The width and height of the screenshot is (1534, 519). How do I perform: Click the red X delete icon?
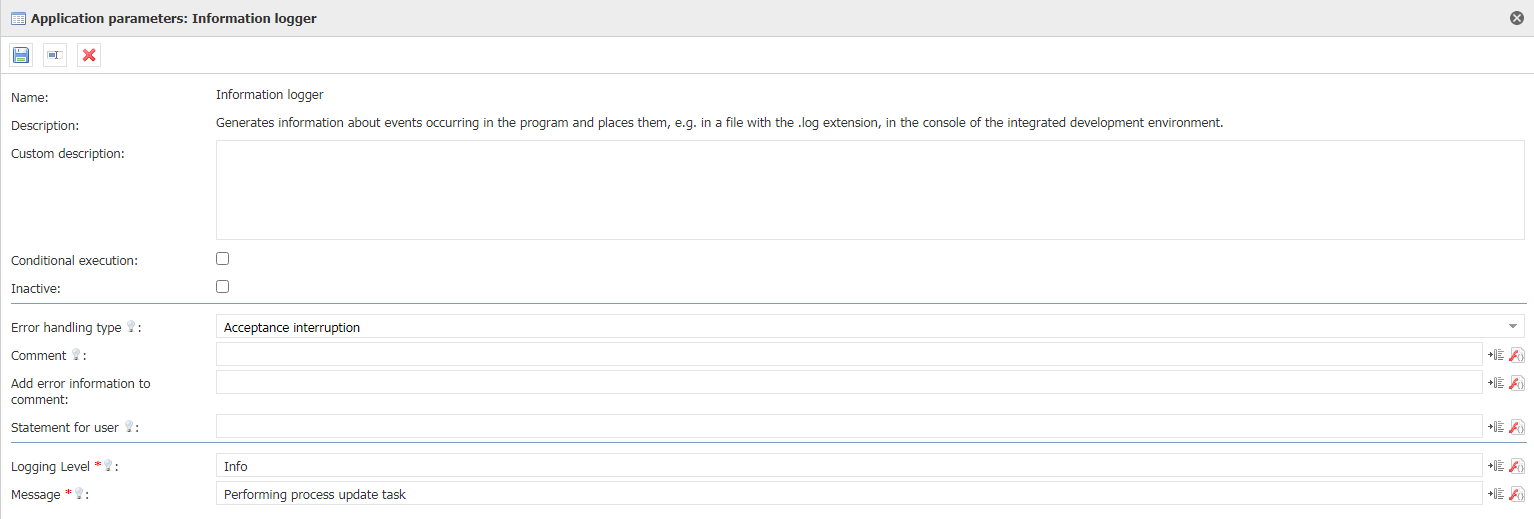[x=89, y=55]
